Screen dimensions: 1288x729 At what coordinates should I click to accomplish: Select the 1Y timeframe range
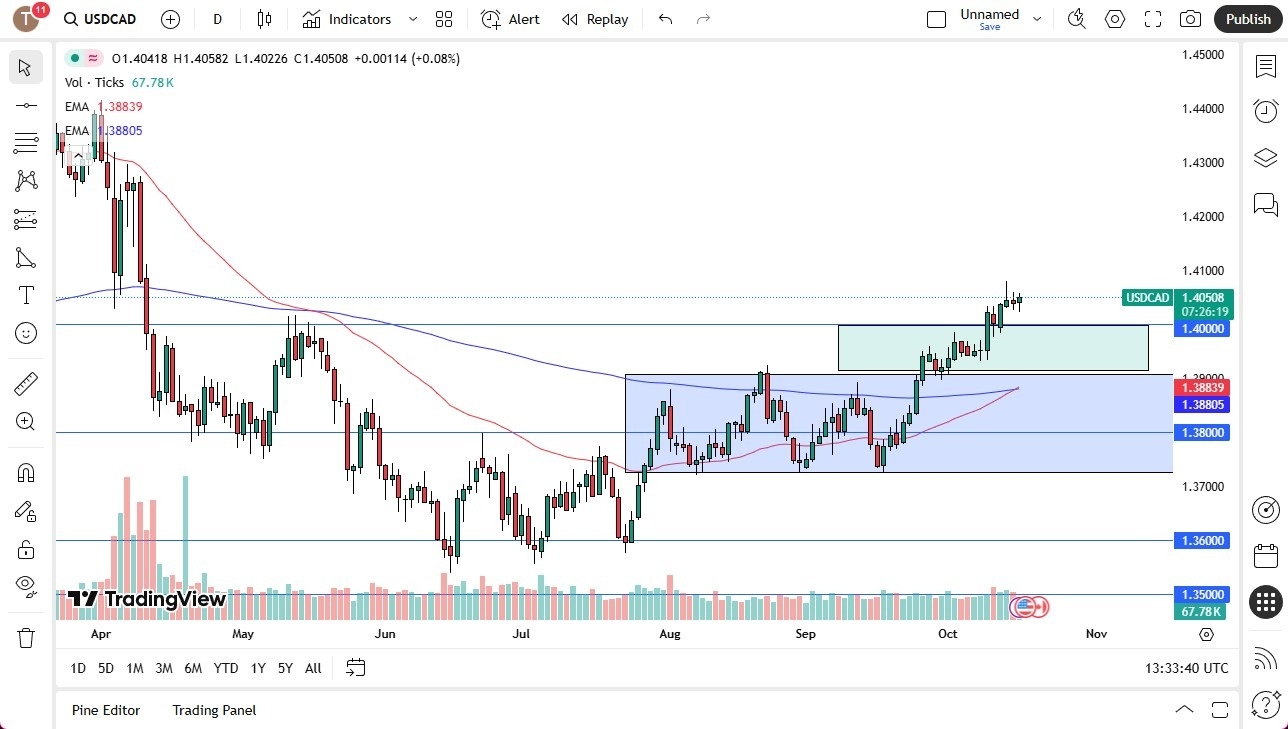[257, 668]
